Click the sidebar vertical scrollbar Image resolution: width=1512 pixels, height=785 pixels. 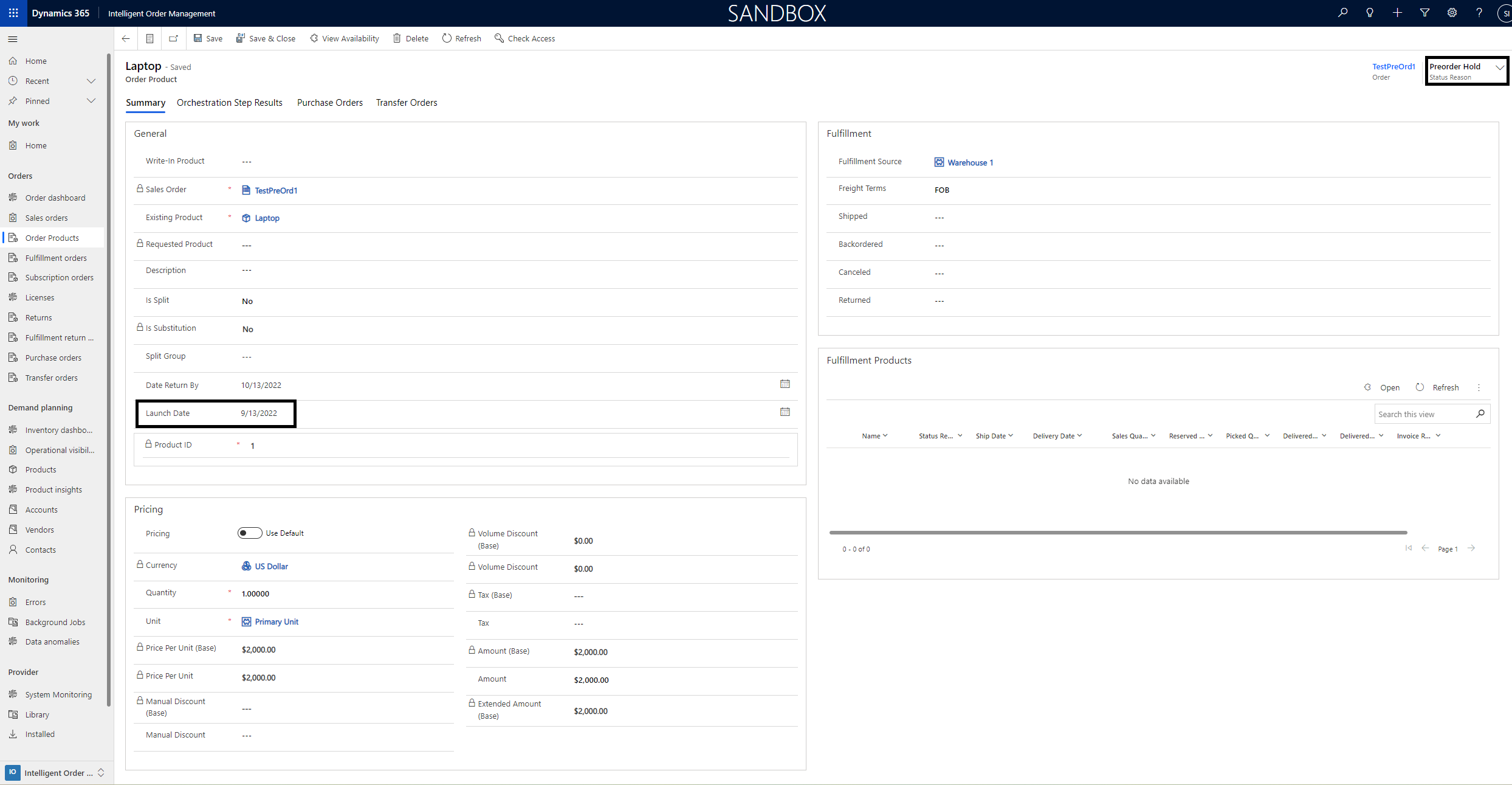(109, 380)
